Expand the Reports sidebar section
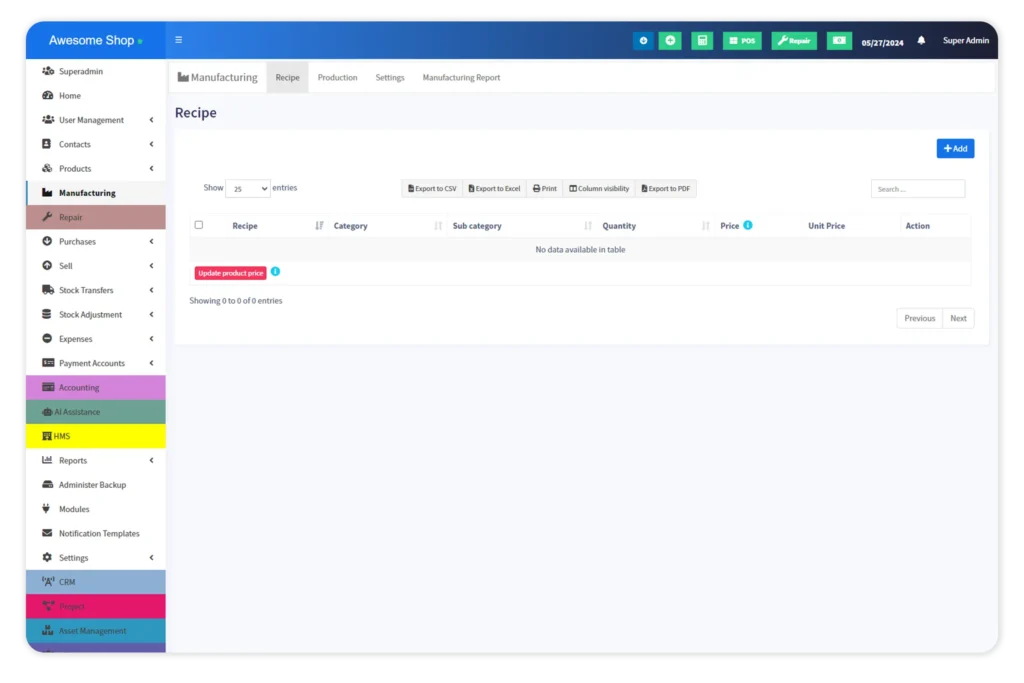 click(x=96, y=461)
